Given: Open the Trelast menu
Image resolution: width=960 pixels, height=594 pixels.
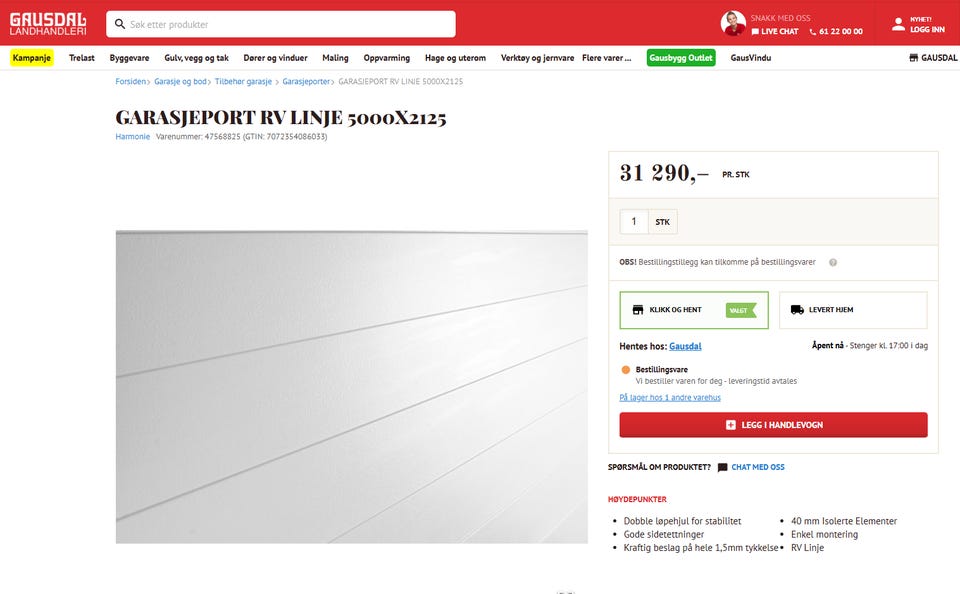Looking at the screenshot, I should pyautogui.click(x=81, y=58).
